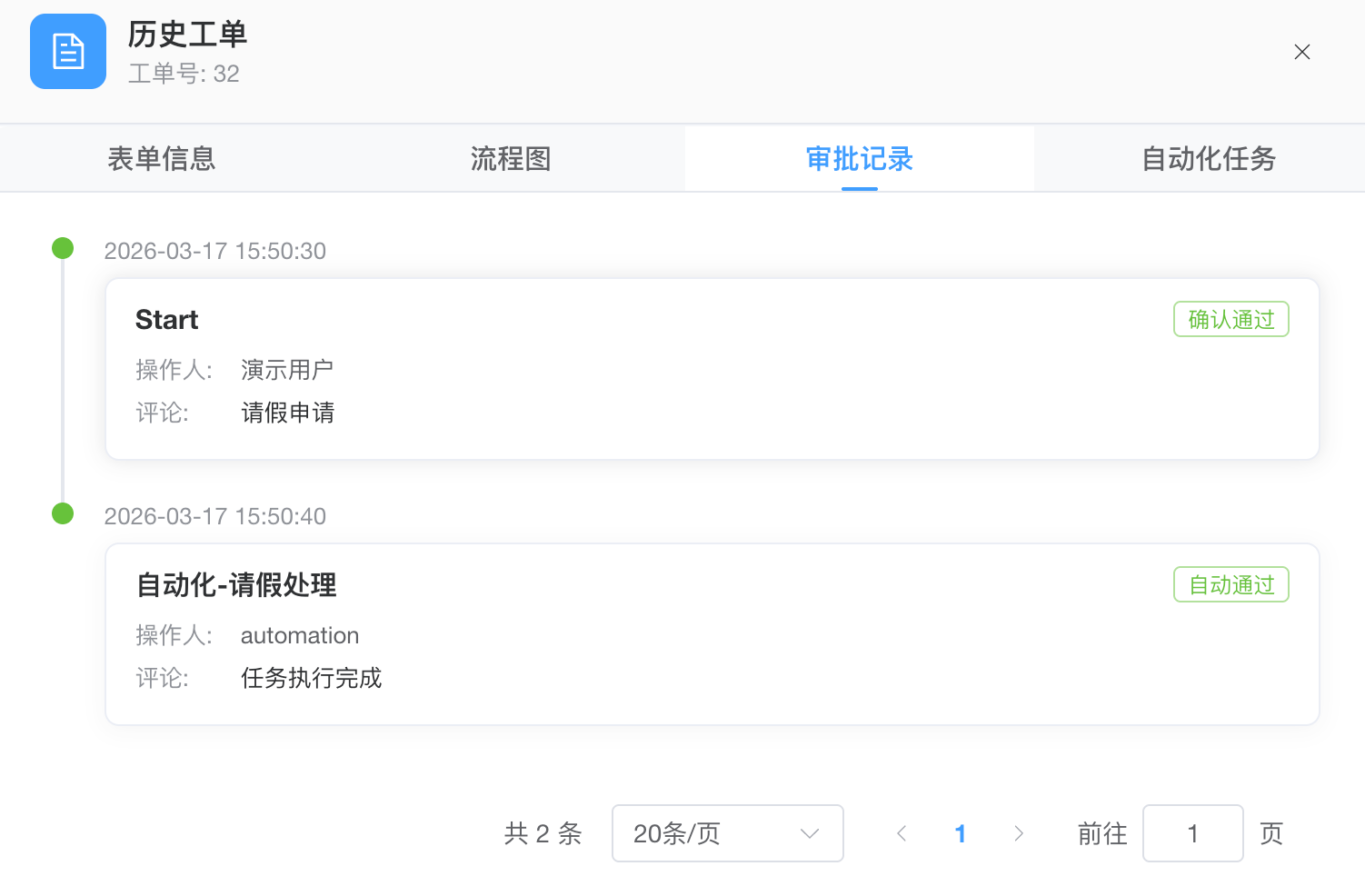The width and height of the screenshot is (1365, 896).
Task: Switch to the 流程图 tab
Action: click(x=511, y=158)
